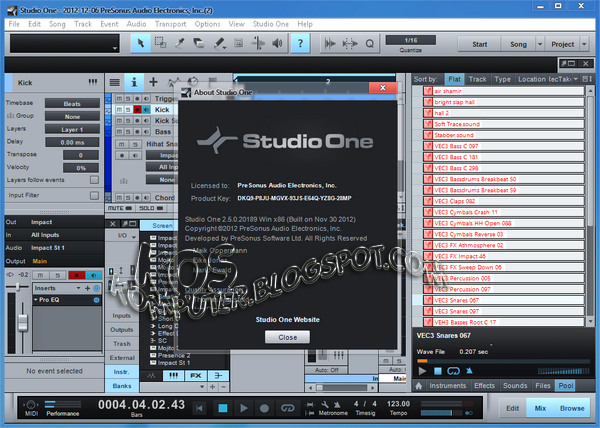Solo the Bass track

[x=128, y=132]
